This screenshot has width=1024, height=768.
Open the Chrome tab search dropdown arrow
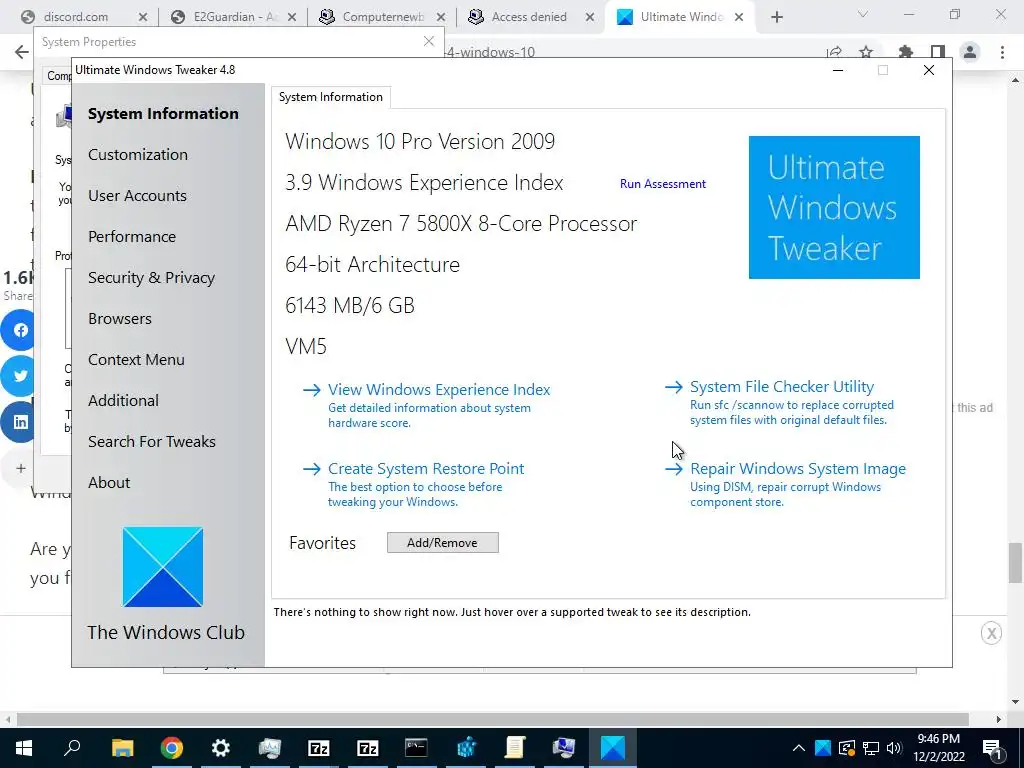[863, 14]
